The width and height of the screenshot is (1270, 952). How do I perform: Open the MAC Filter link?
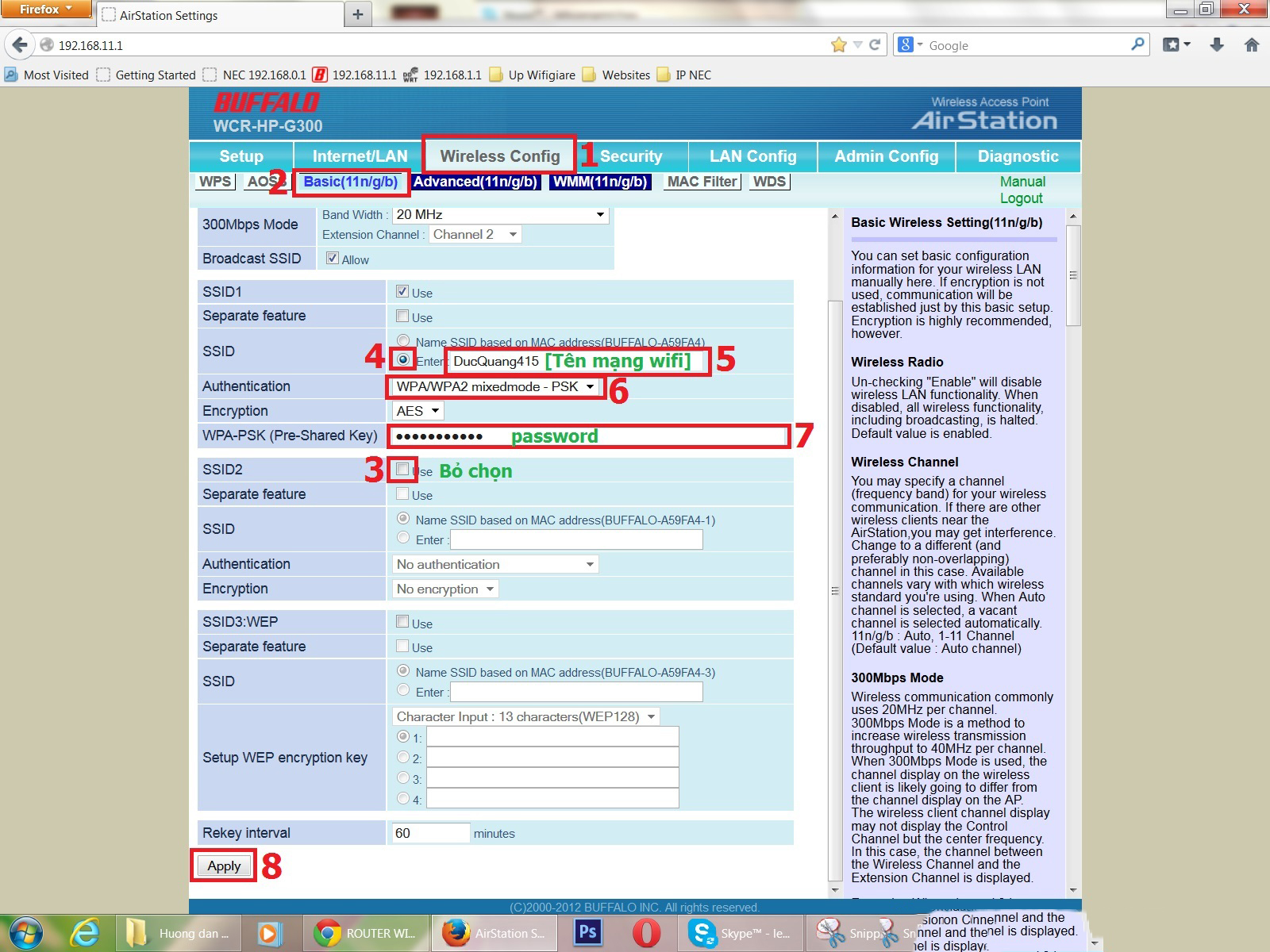(x=702, y=182)
